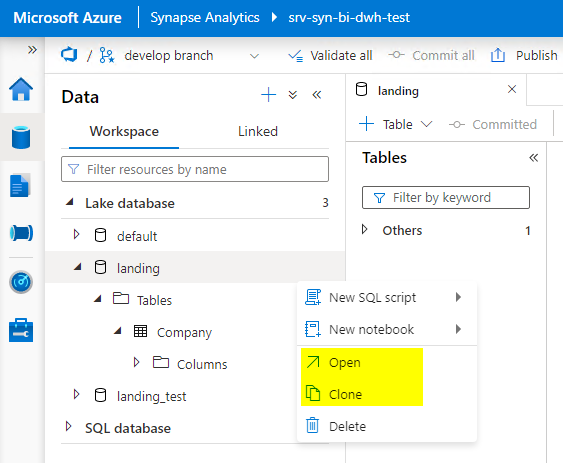Select the Tables folder
This screenshot has width=563, height=463.
154,300
